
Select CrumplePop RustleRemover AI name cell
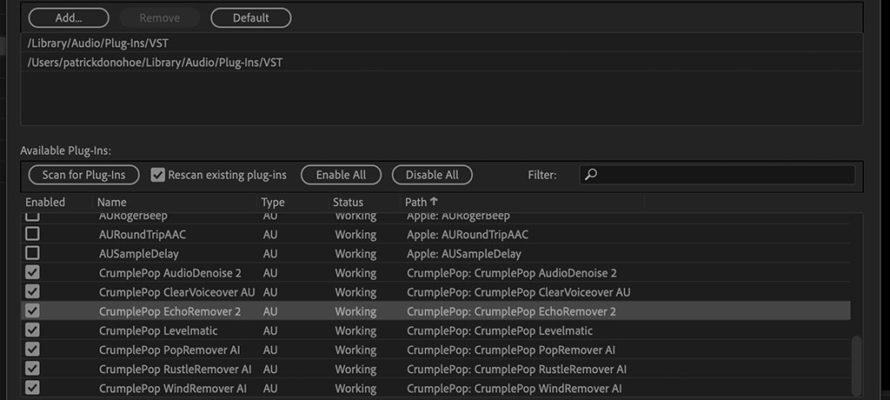click(175, 369)
